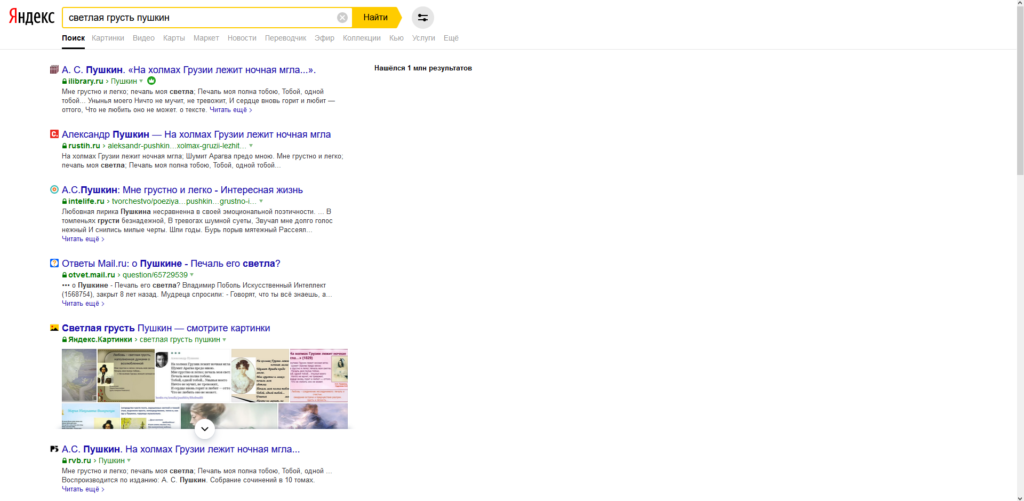Screen dimensions: 1024x501
Task: Open the Коллекции tab
Action: [x=362, y=38]
